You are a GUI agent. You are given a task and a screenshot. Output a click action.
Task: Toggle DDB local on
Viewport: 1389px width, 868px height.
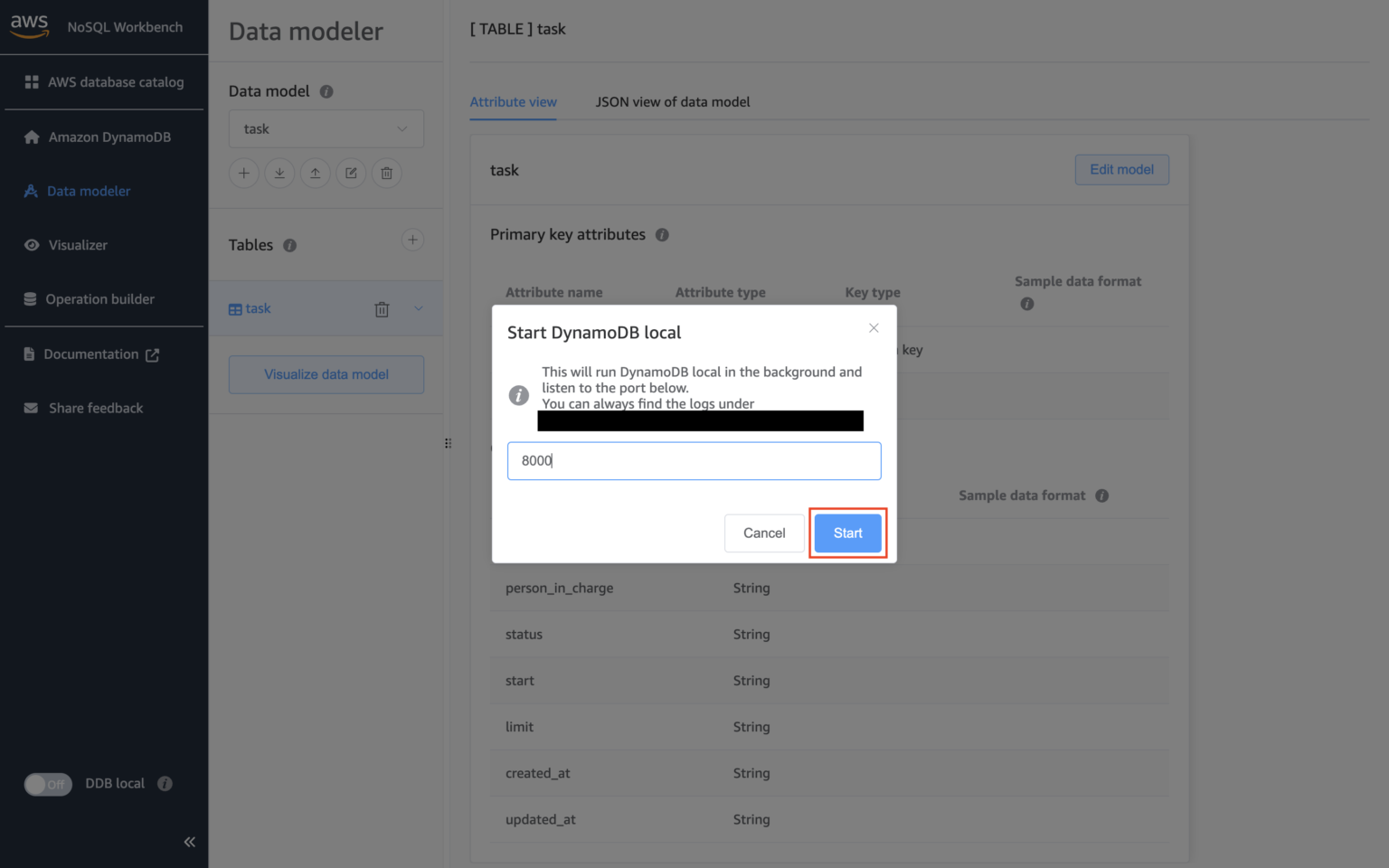point(48,784)
